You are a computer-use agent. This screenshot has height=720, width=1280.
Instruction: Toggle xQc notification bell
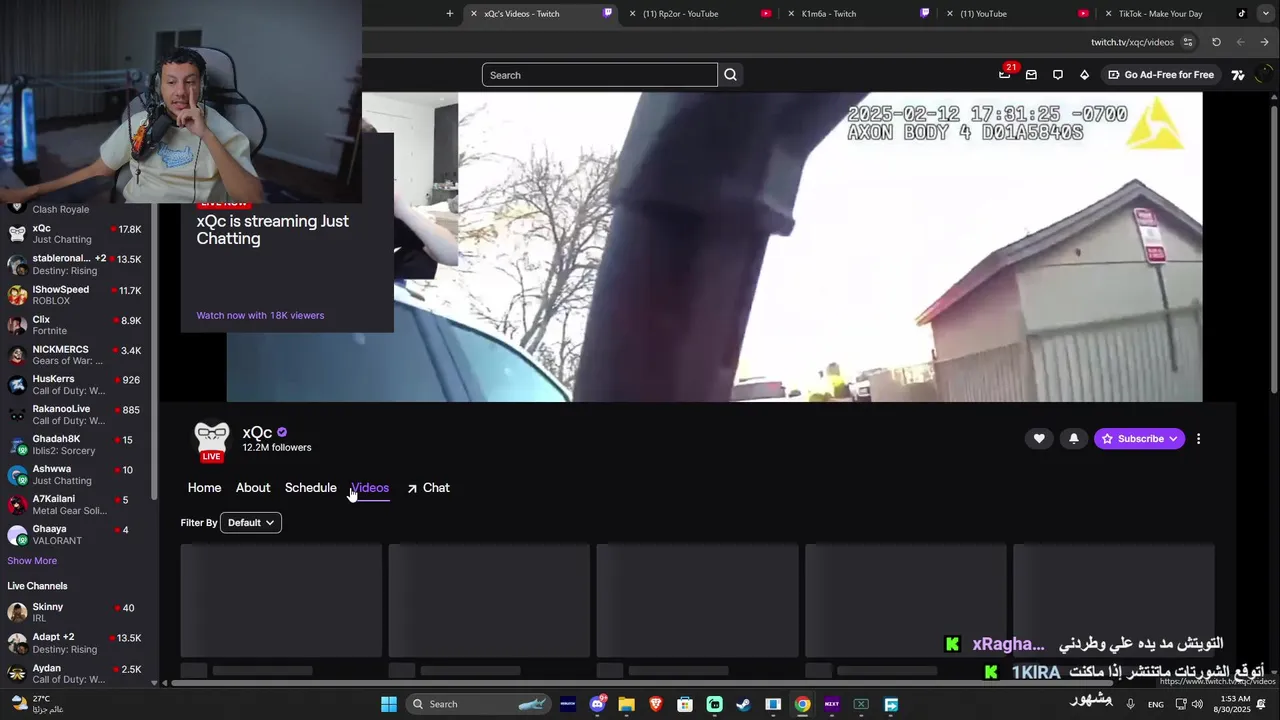(x=1074, y=438)
